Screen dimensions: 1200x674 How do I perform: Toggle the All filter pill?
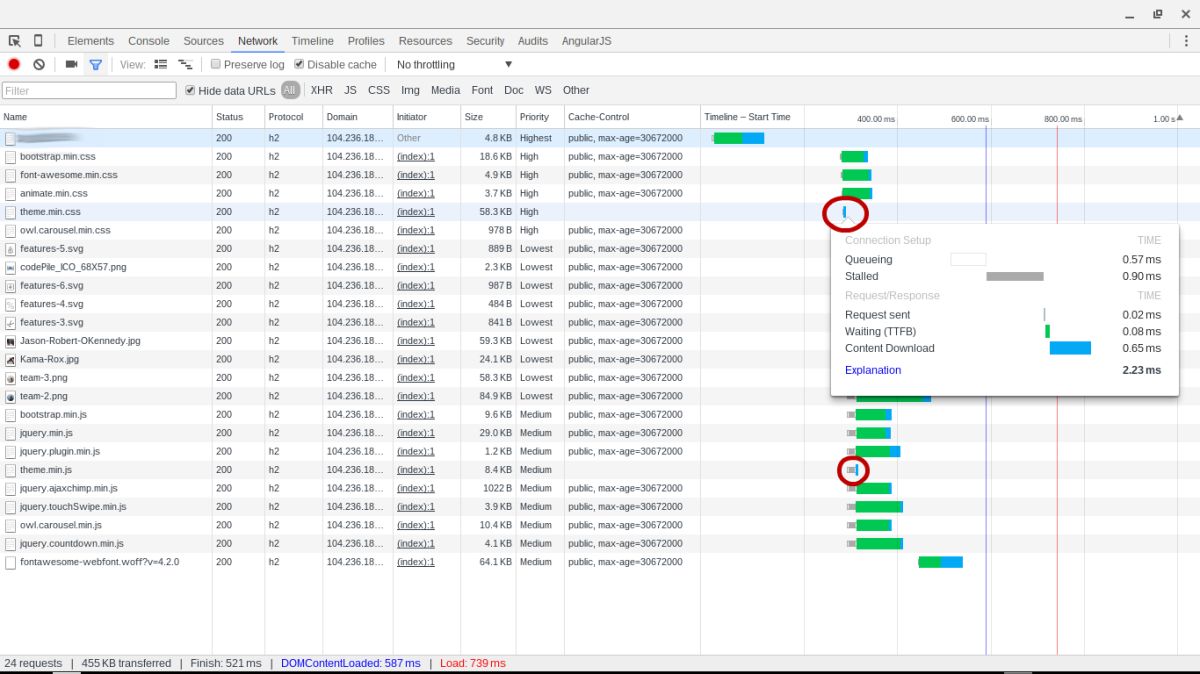290,90
